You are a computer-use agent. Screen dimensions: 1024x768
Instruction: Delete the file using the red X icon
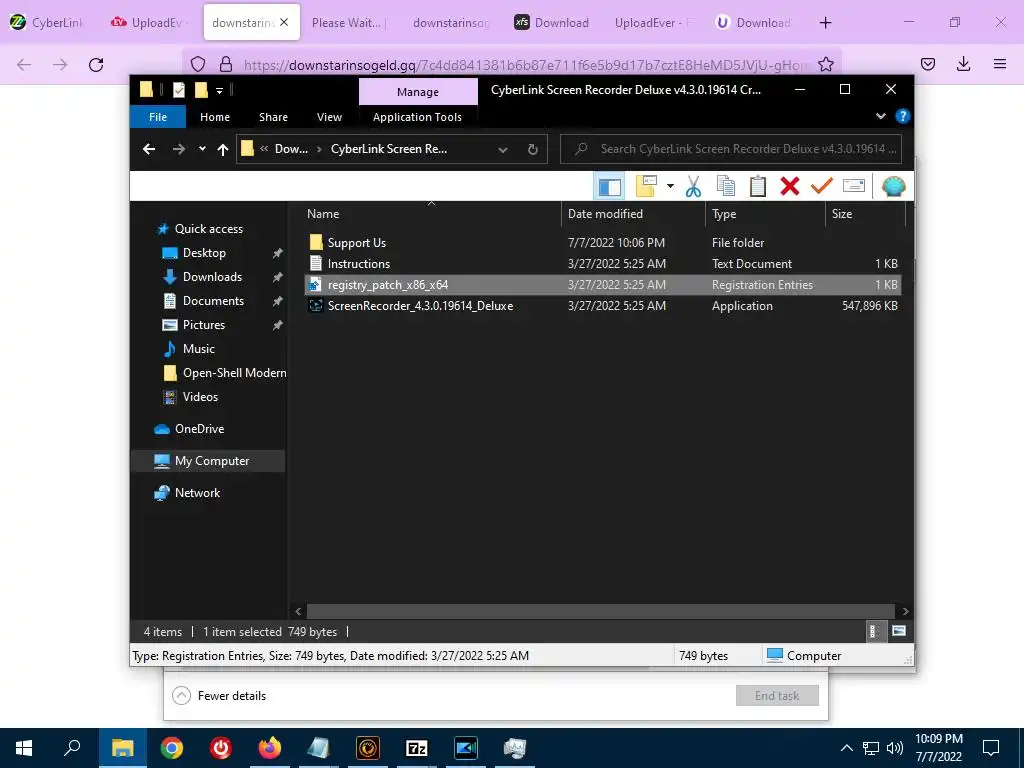[x=790, y=187]
